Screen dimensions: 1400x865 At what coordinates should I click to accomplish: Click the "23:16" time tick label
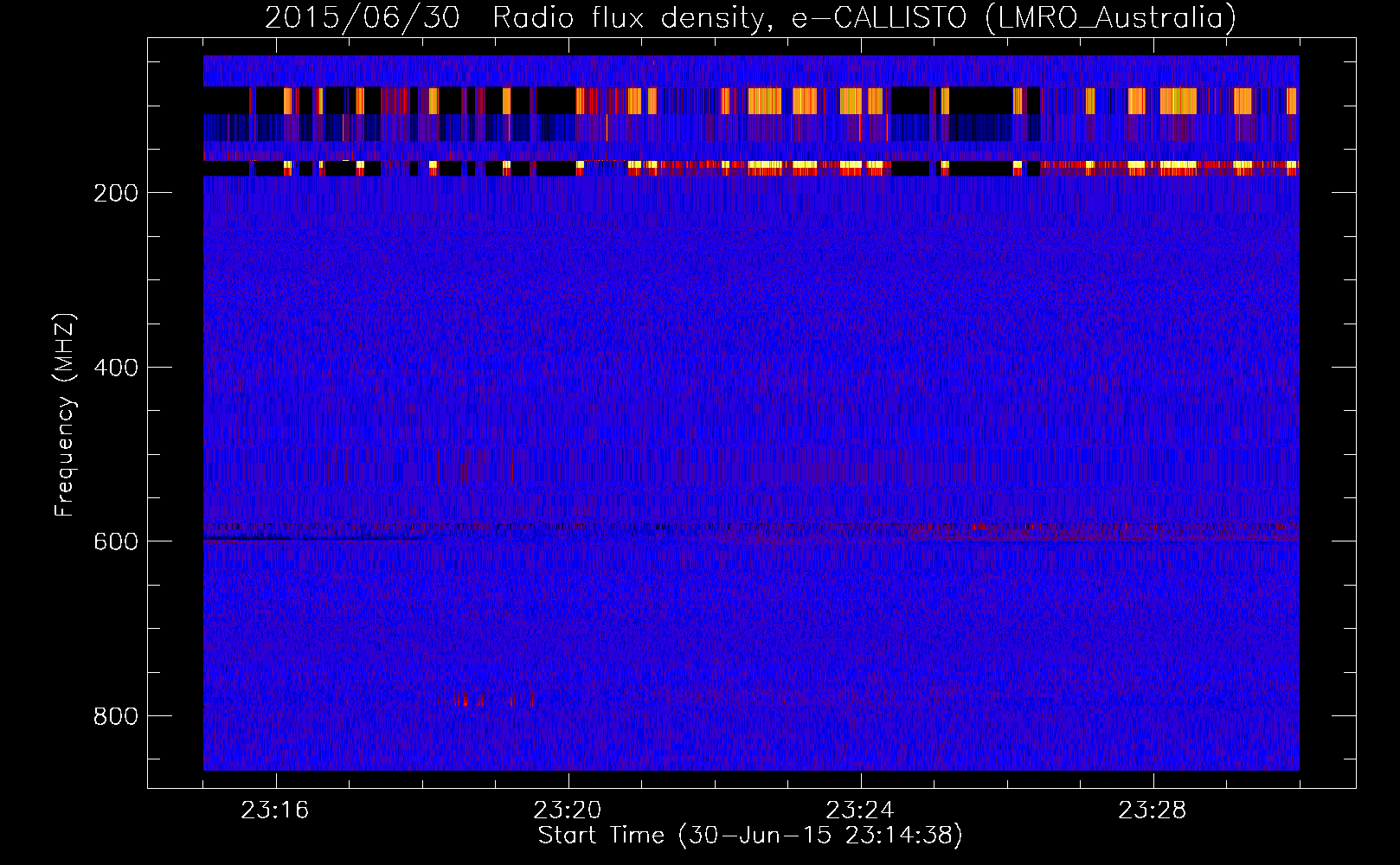[x=275, y=811]
